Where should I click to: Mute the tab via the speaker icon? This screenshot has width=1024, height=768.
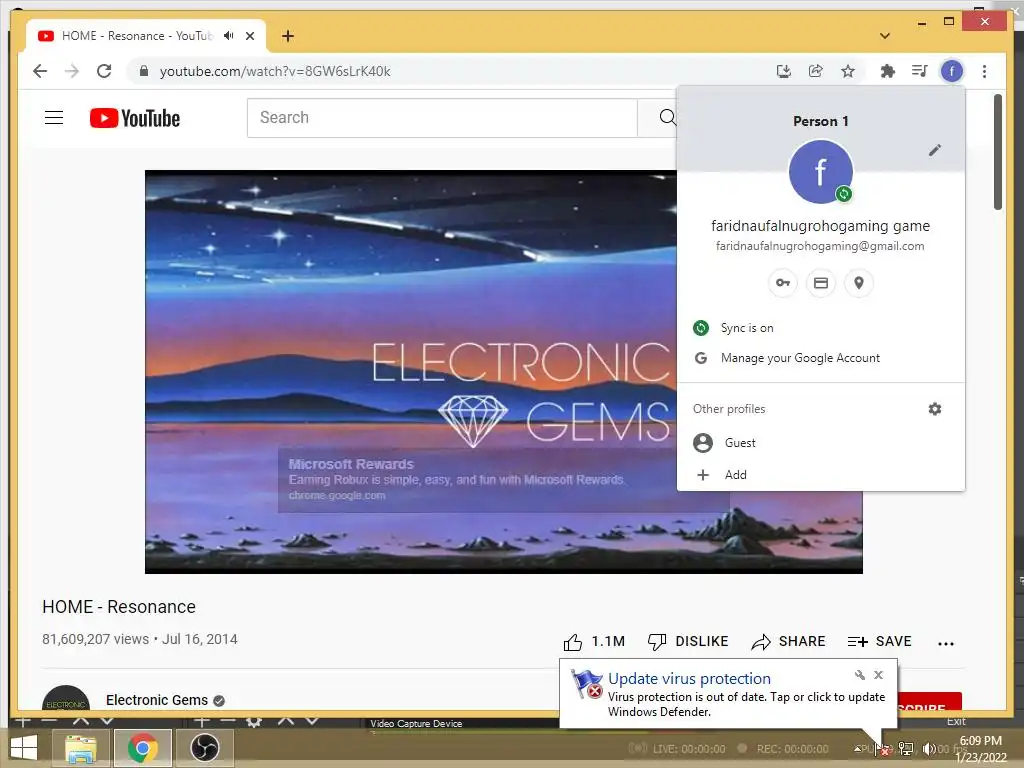tap(228, 36)
